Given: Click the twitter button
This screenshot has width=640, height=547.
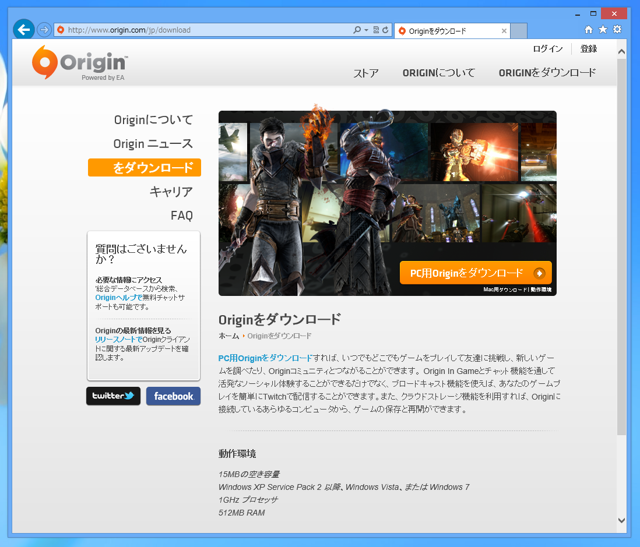Looking at the screenshot, I should (x=113, y=396).
